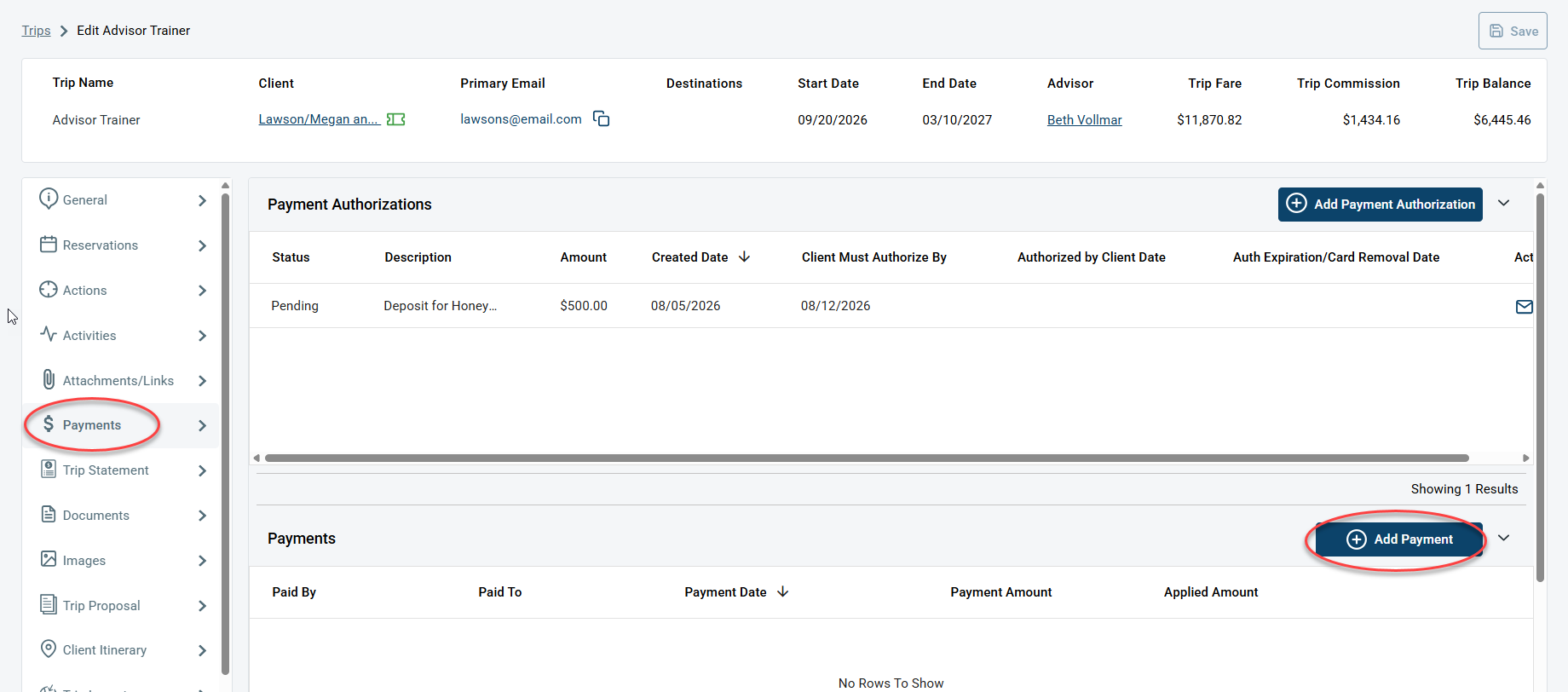Sort by the Applied Amount column header
Image resolution: width=1568 pixels, height=692 pixels.
1210,592
